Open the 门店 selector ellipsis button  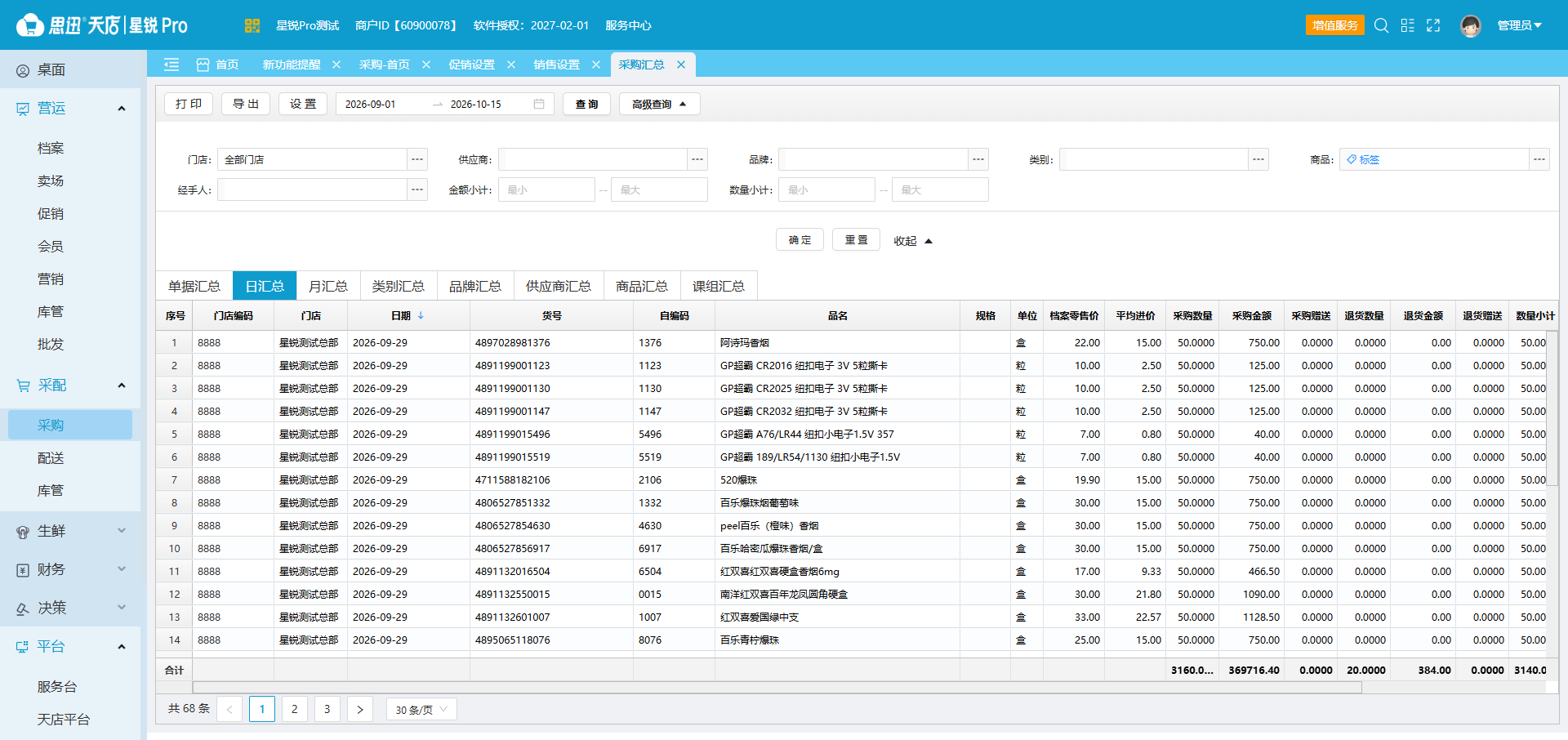coord(417,159)
